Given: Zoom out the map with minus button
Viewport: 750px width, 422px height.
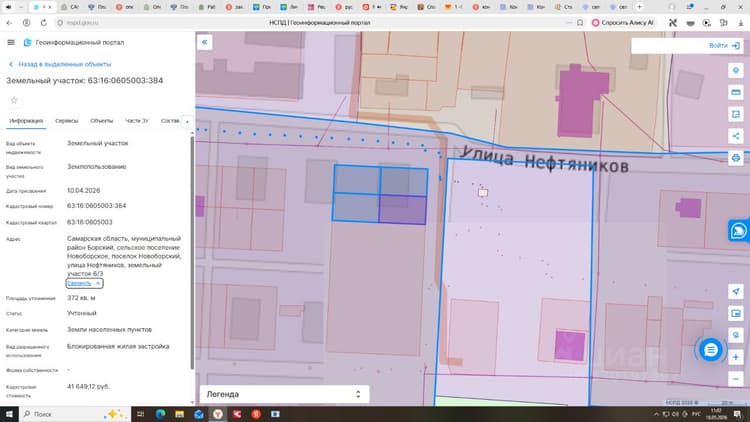Looking at the screenshot, I should [736, 379].
